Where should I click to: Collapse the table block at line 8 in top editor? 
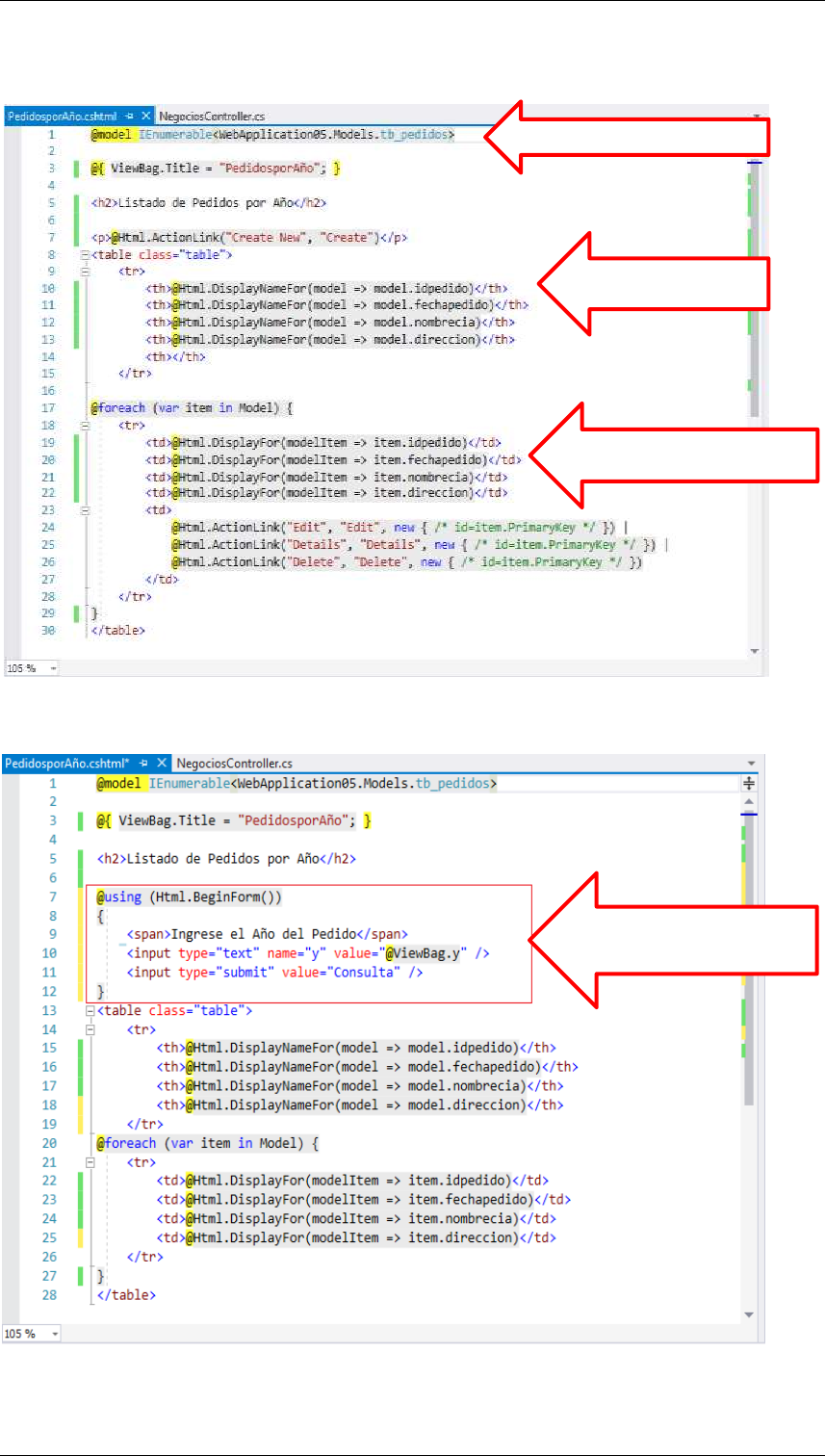click(85, 255)
